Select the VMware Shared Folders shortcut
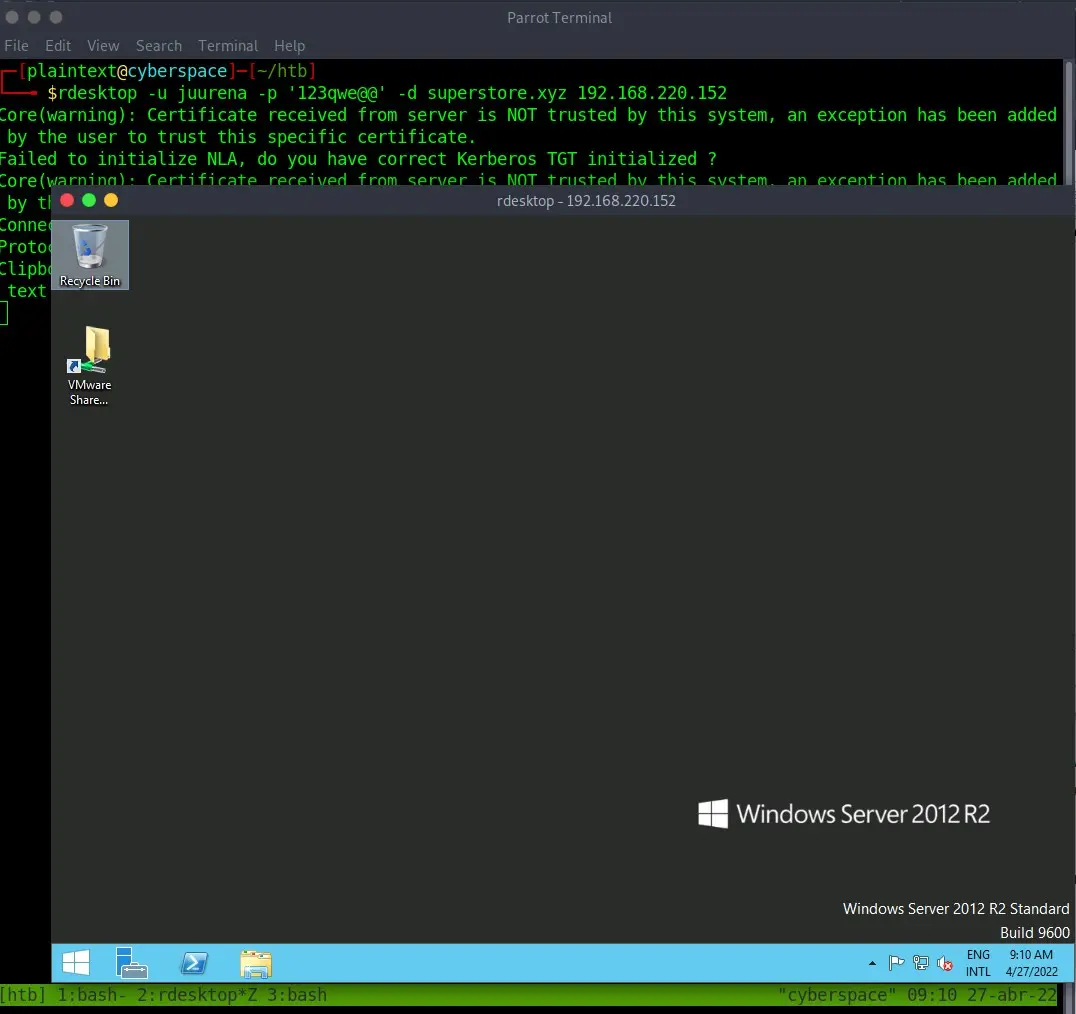 [x=89, y=366]
